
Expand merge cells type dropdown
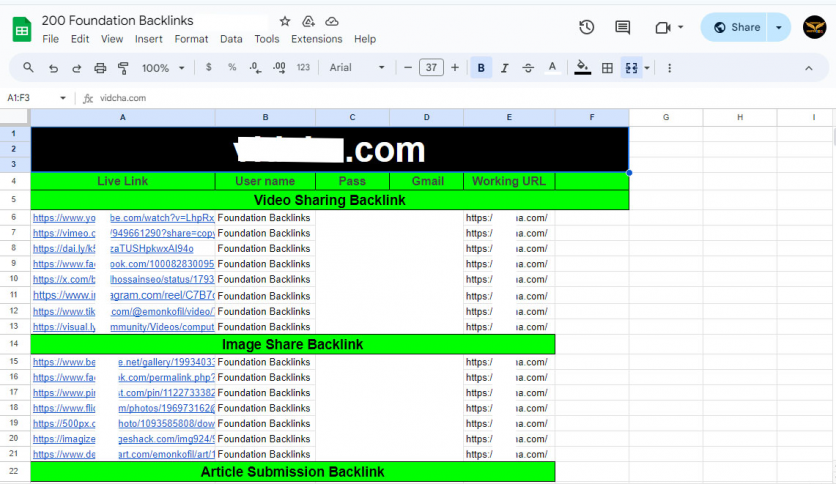[647, 68]
